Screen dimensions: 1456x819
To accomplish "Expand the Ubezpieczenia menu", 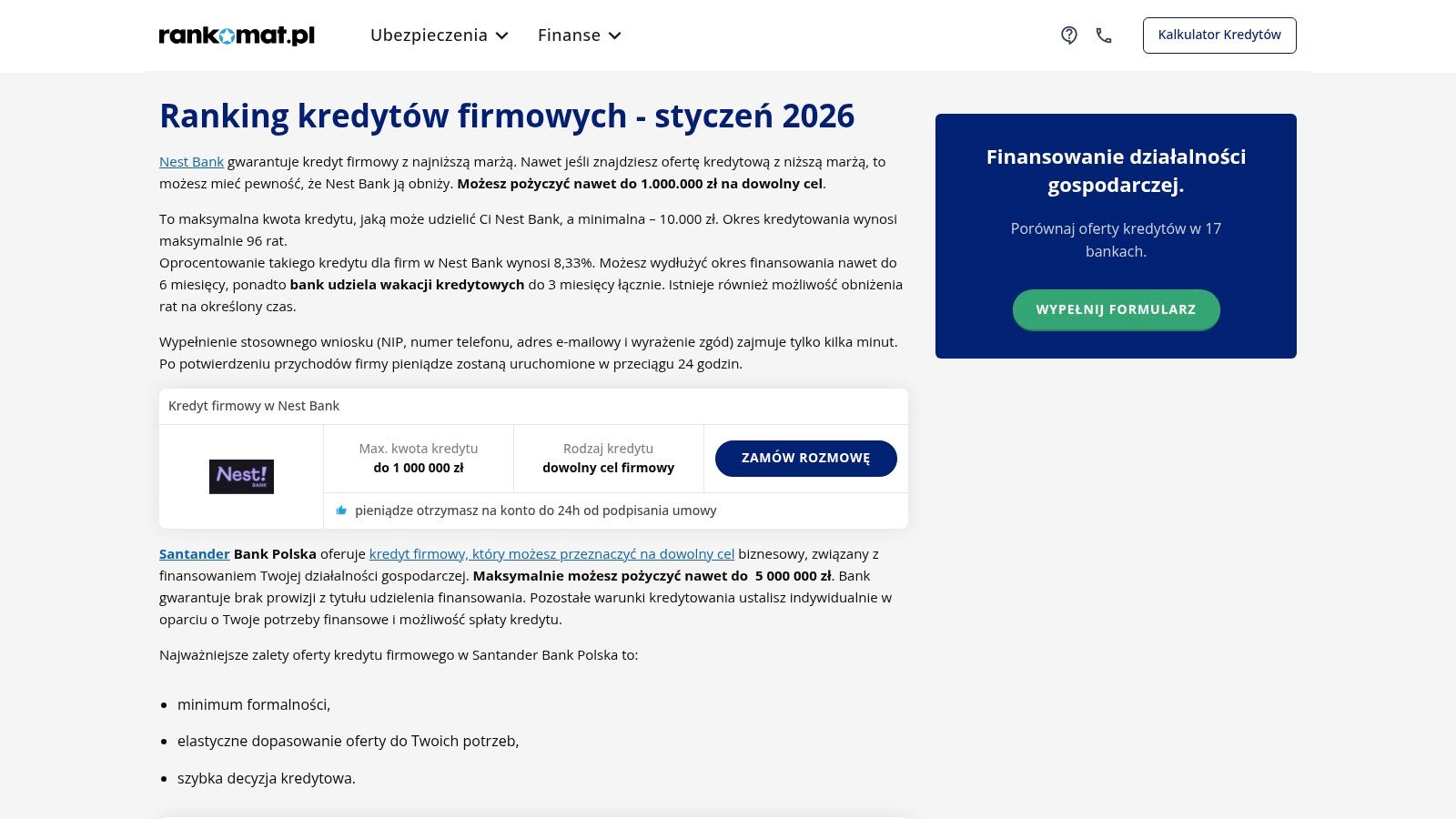I will point(440,35).
